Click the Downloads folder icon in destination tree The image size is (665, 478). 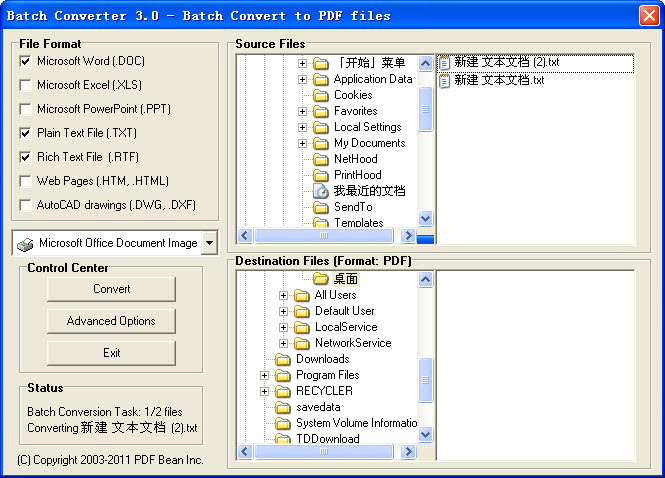(283, 359)
